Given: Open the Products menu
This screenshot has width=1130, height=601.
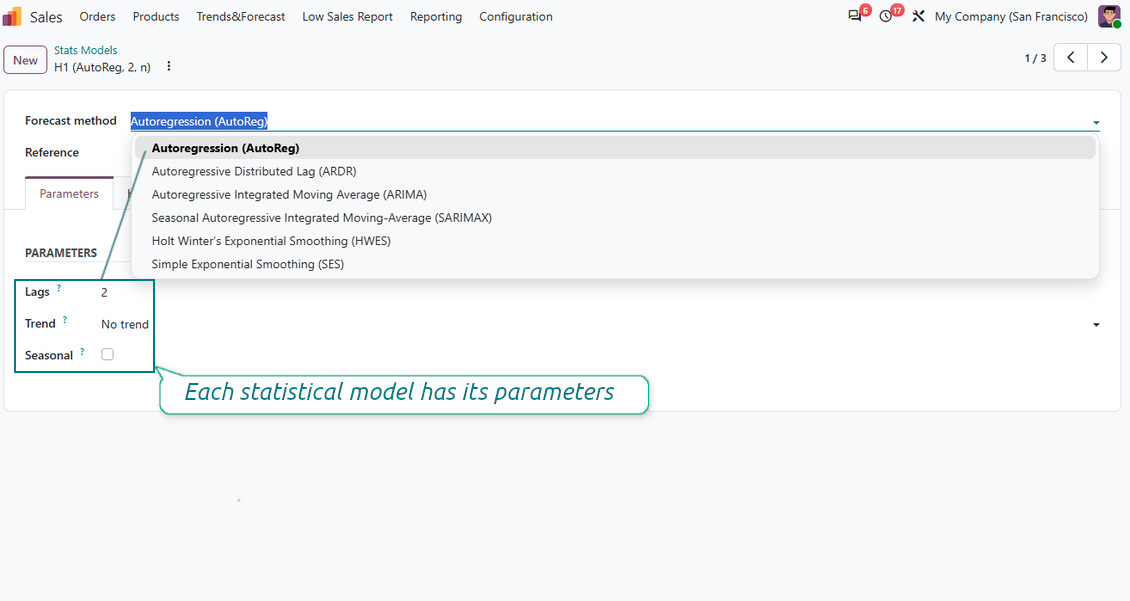Looking at the screenshot, I should [x=156, y=17].
